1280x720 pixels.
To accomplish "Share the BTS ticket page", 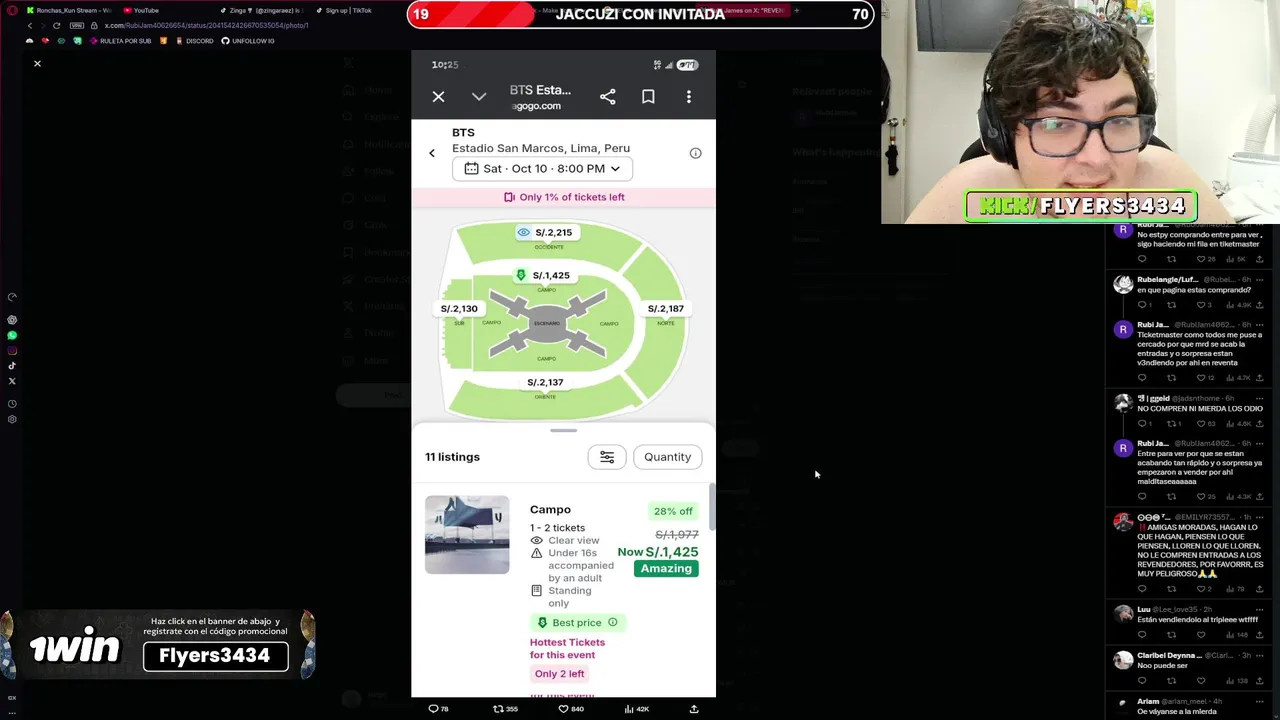I will coord(607,97).
